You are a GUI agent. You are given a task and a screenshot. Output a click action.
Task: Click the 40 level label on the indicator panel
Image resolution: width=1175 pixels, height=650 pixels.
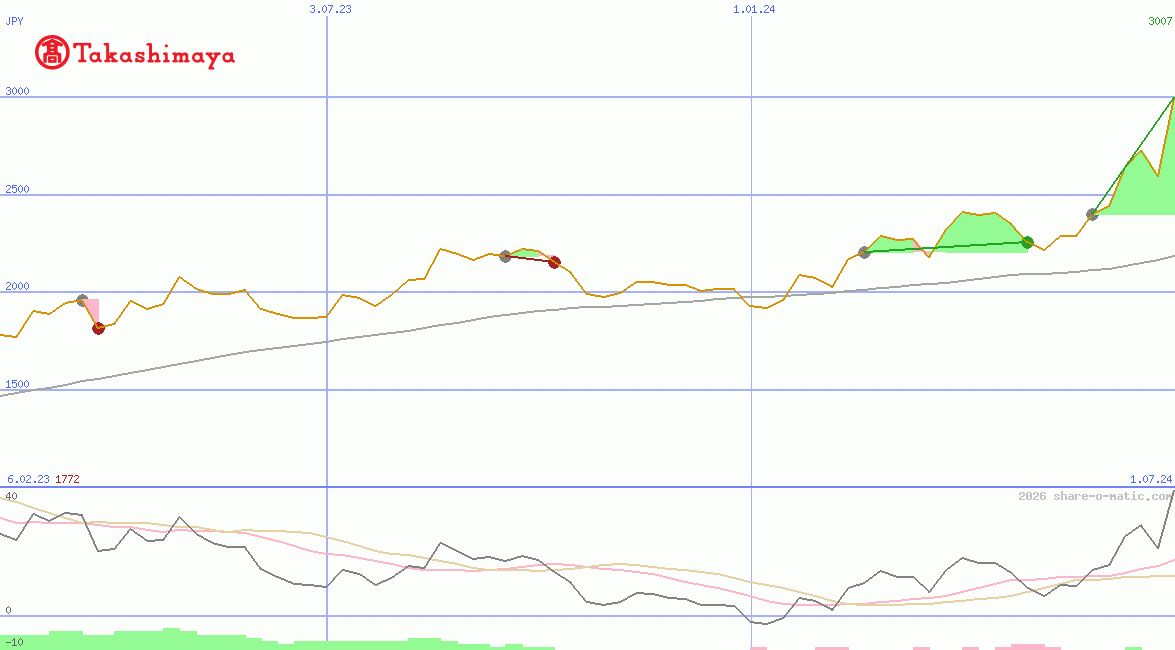coord(11,496)
